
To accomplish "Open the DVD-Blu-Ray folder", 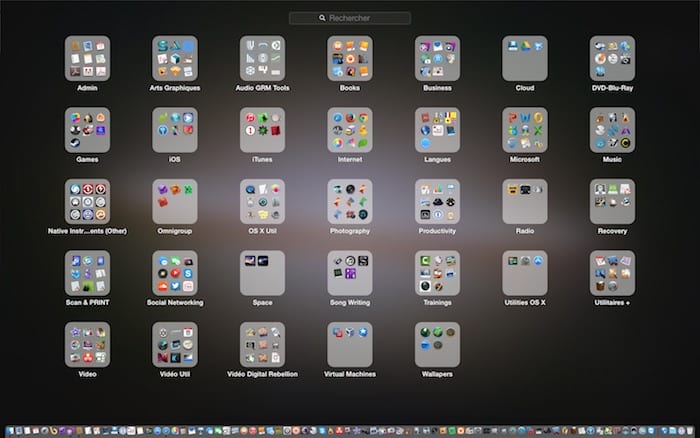I will [612, 58].
